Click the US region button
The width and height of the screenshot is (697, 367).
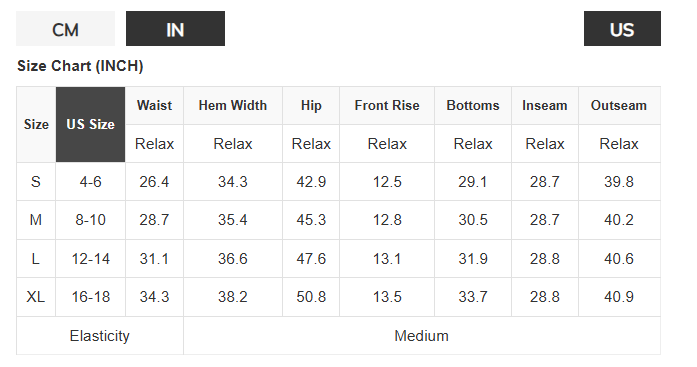click(622, 28)
